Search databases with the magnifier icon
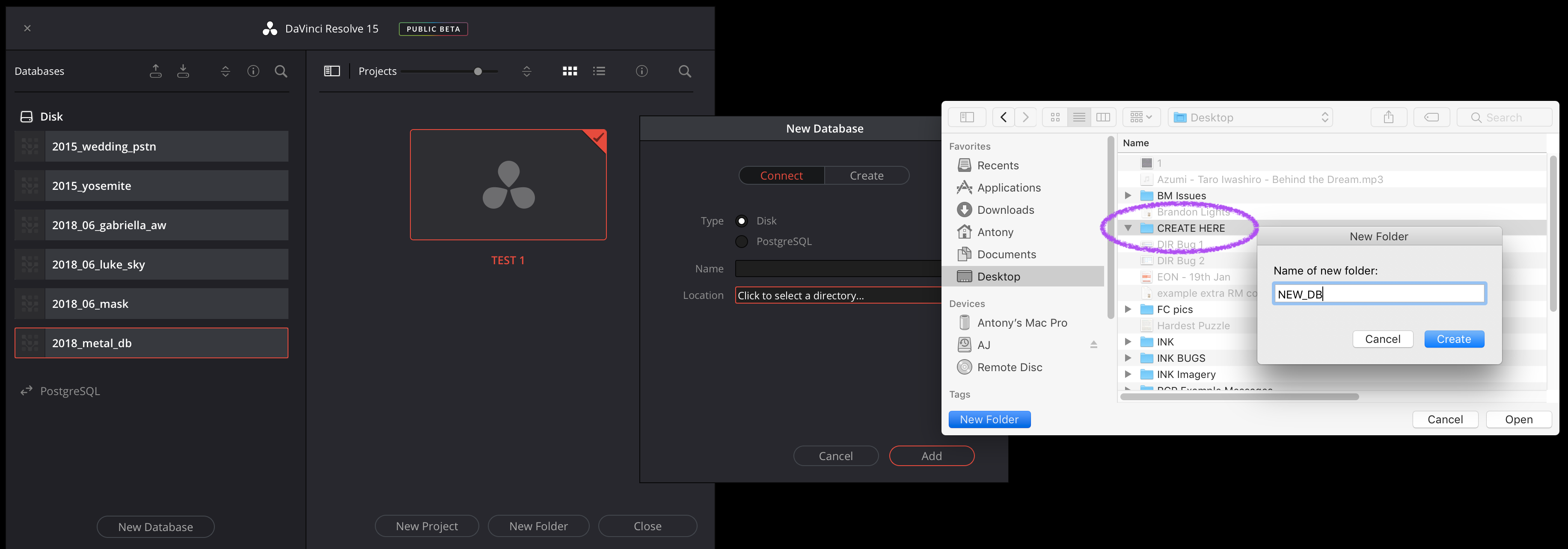Screen dimensions: 1568x549 281,71
